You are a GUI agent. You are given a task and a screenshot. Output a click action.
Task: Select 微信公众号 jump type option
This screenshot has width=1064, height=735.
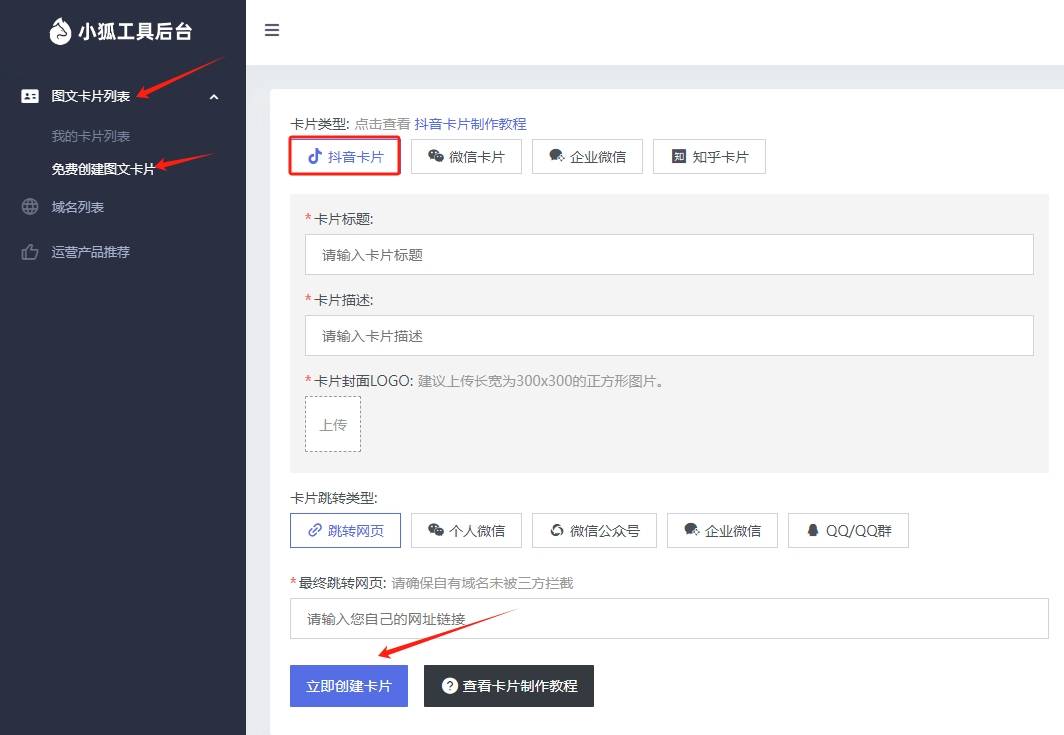click(594, 530)
